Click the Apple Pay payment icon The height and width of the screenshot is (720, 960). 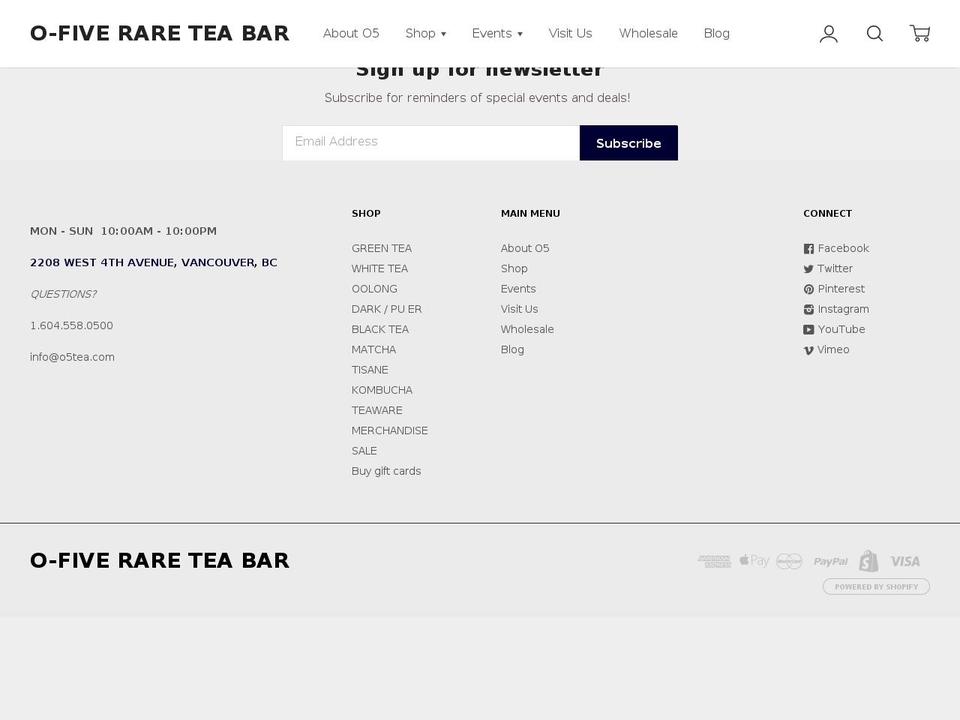pyautogui.click(x=754, y=561)
